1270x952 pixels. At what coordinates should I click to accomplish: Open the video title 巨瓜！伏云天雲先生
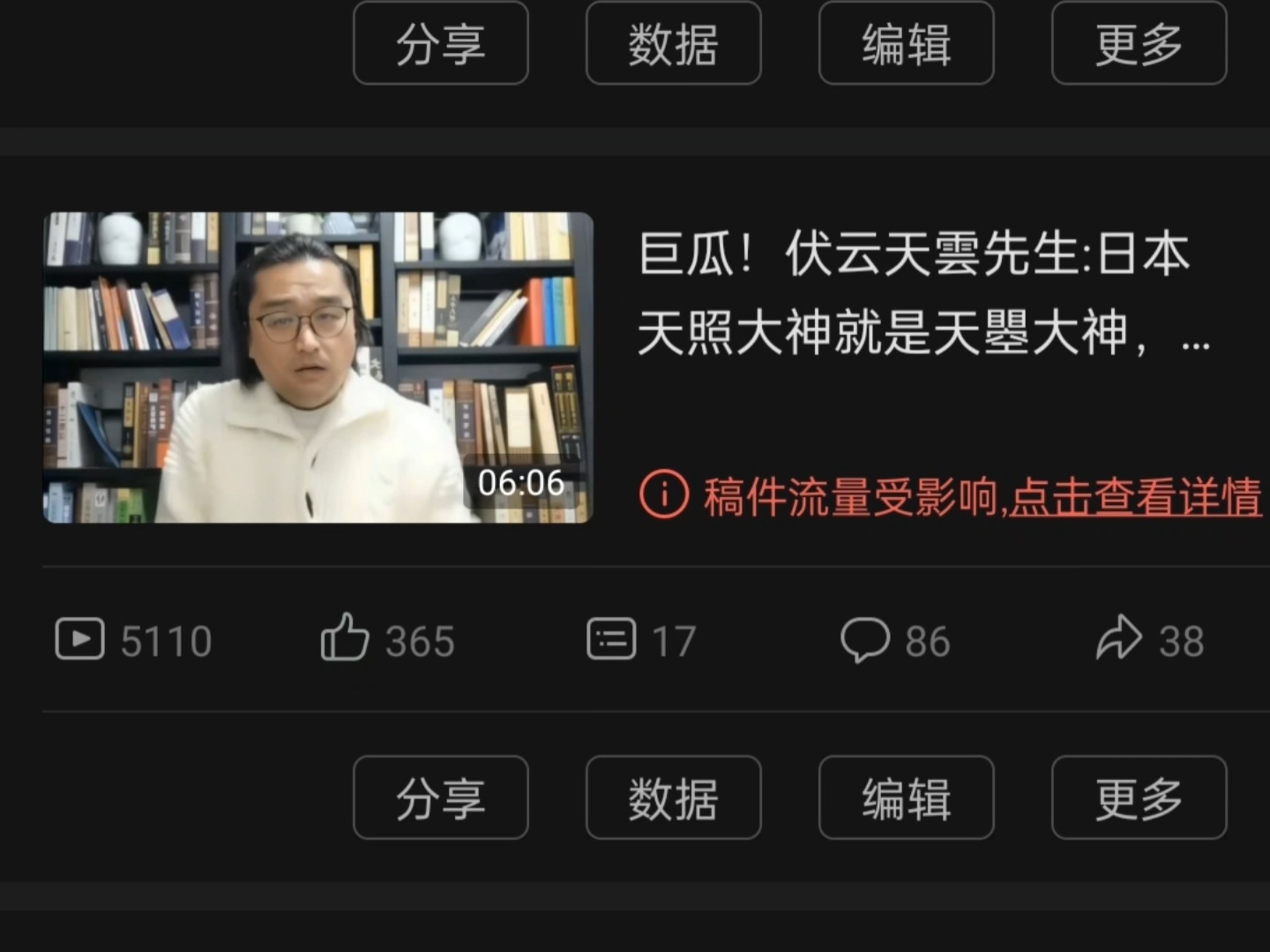[923, 292]
